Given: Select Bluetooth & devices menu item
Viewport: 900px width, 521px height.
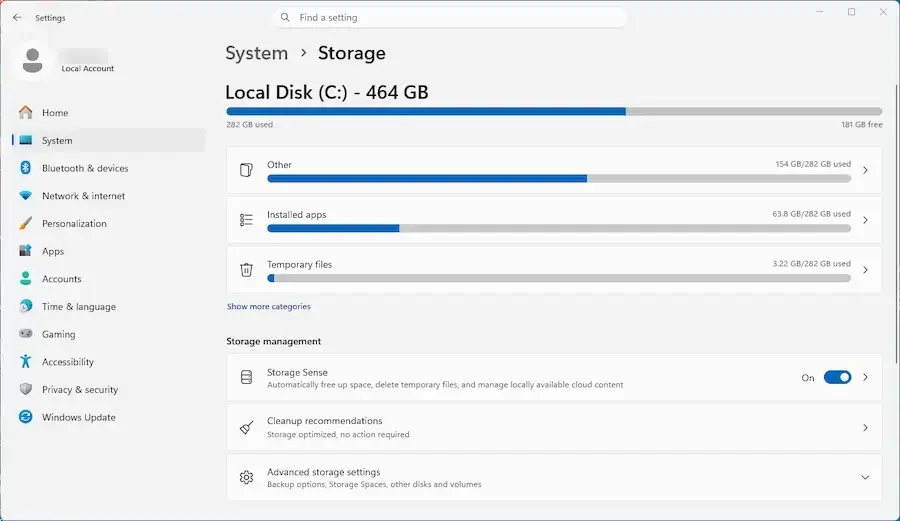Looking at the screenshot, I should click(108, 168).
